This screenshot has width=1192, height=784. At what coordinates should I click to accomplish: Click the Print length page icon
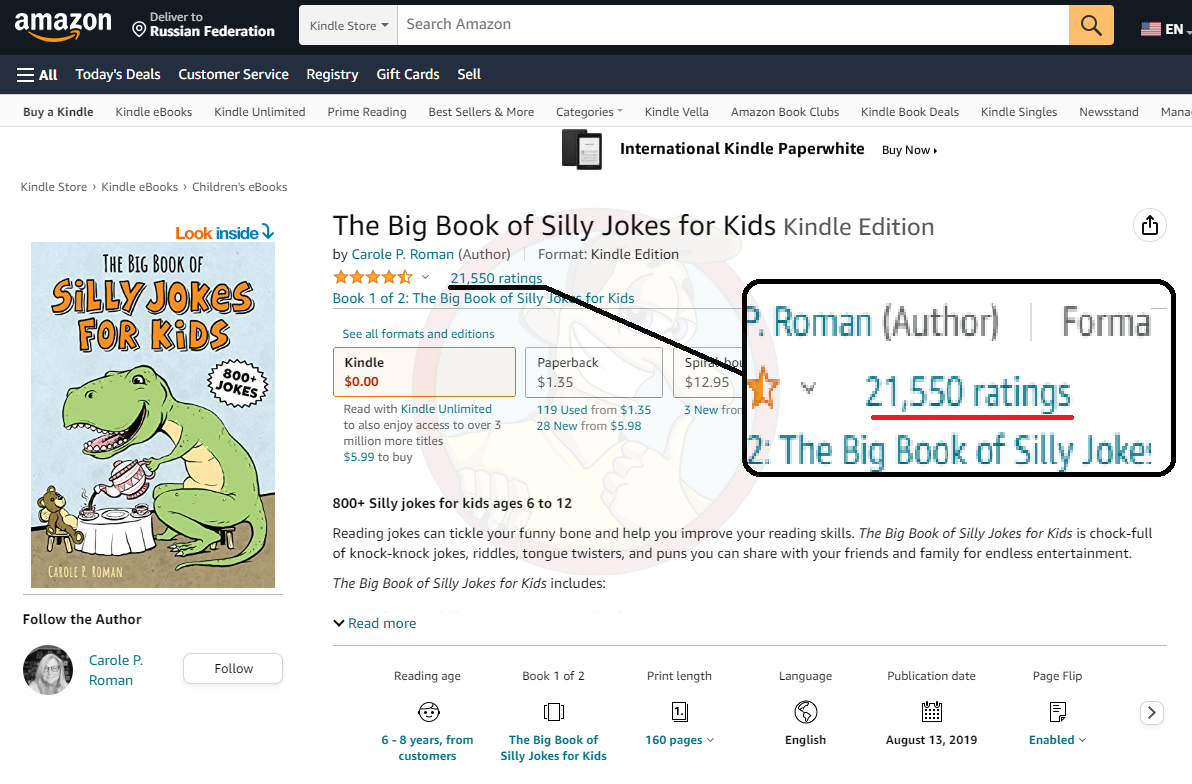(x=679, y=712)
